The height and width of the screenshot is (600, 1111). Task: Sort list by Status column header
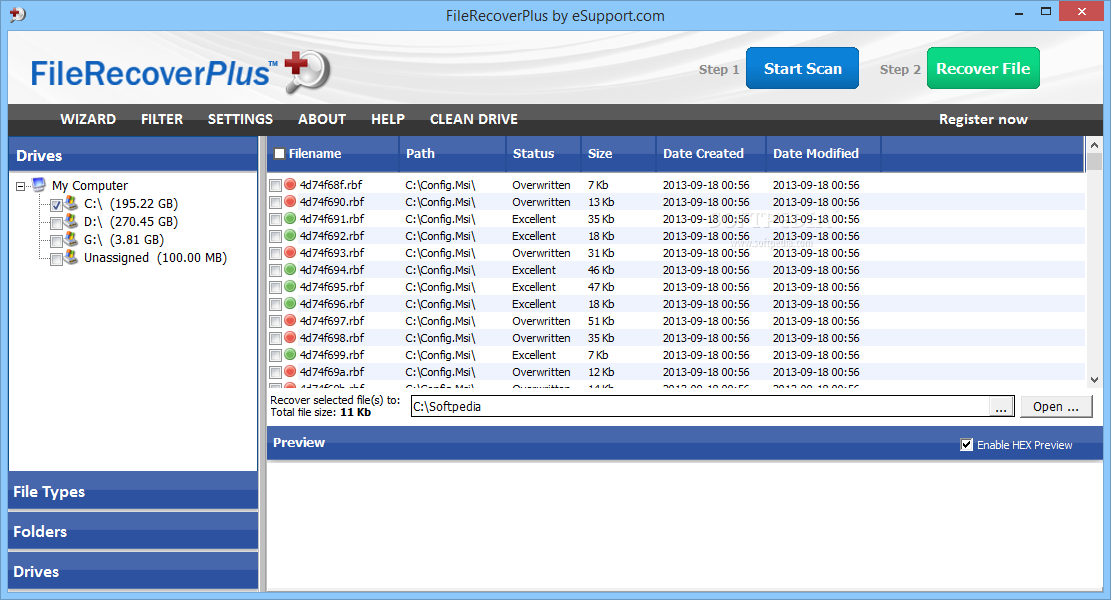click(x=543, y=154)
